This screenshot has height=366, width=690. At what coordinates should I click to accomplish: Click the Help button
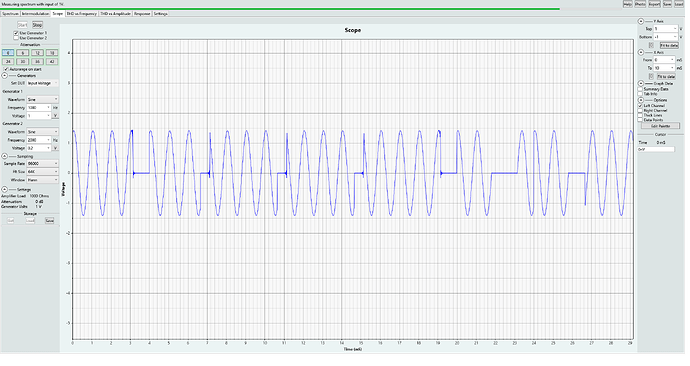pos(627,4)
